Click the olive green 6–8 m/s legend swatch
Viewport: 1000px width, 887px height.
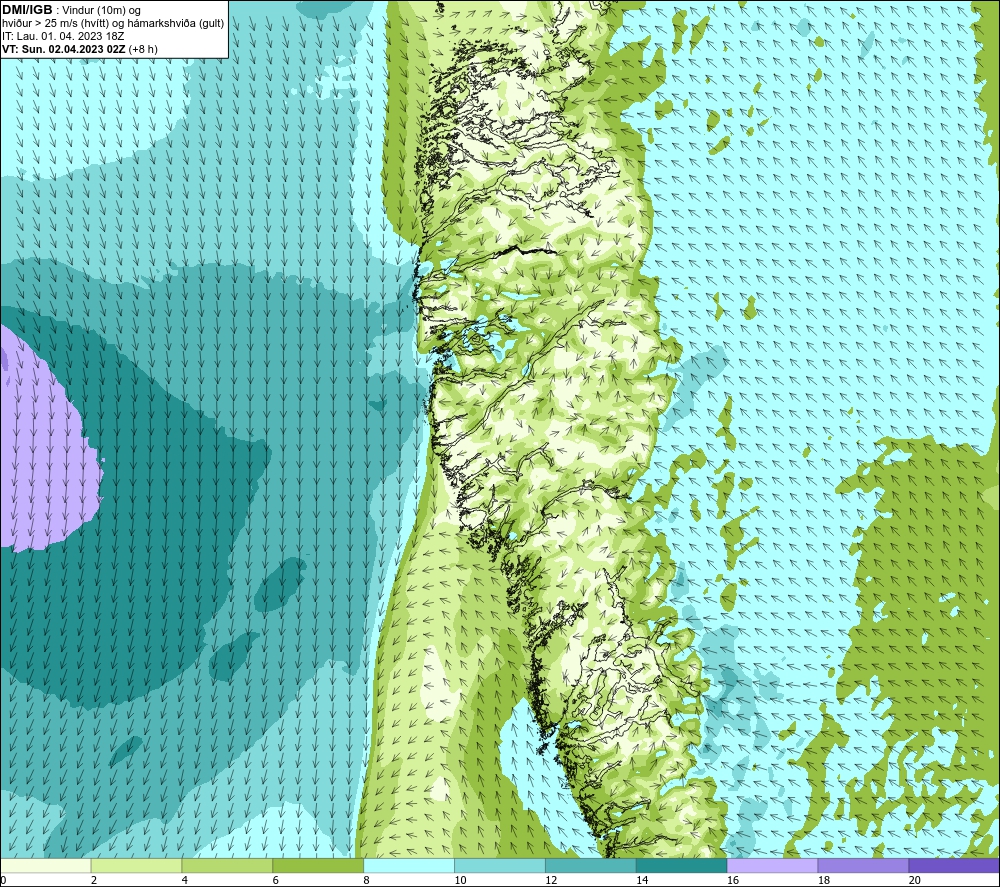318,866
